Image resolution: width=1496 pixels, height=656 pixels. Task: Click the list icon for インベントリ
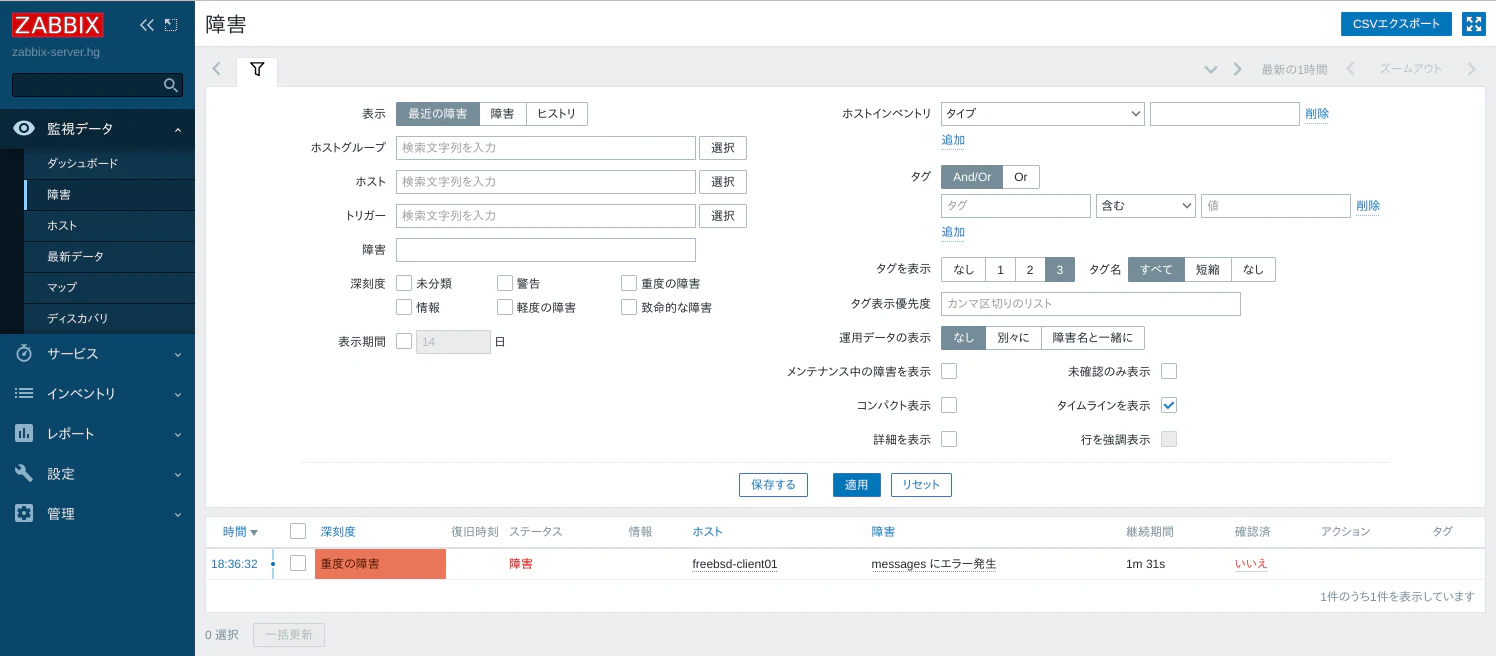pyautogui.click(x=25, y=394)
